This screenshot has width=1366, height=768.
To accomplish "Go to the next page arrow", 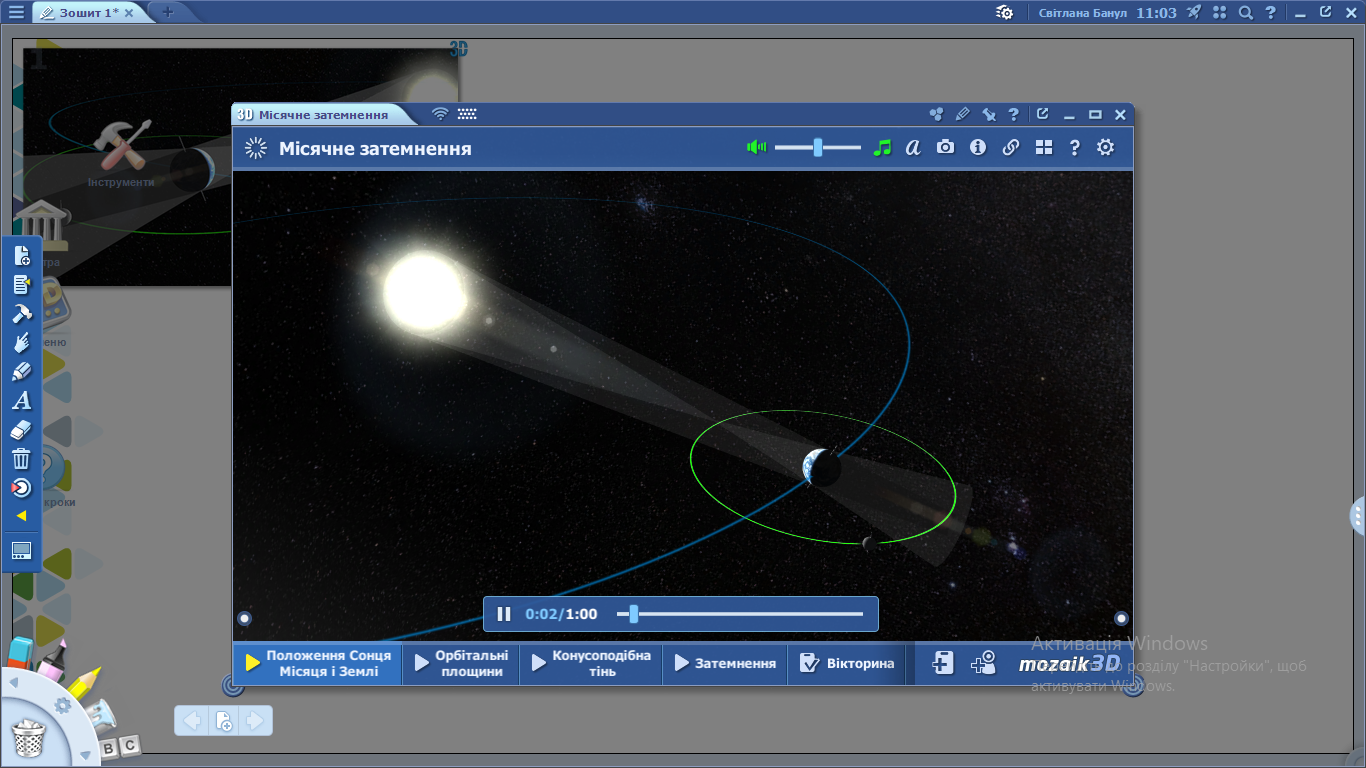I will coord(254,720).
